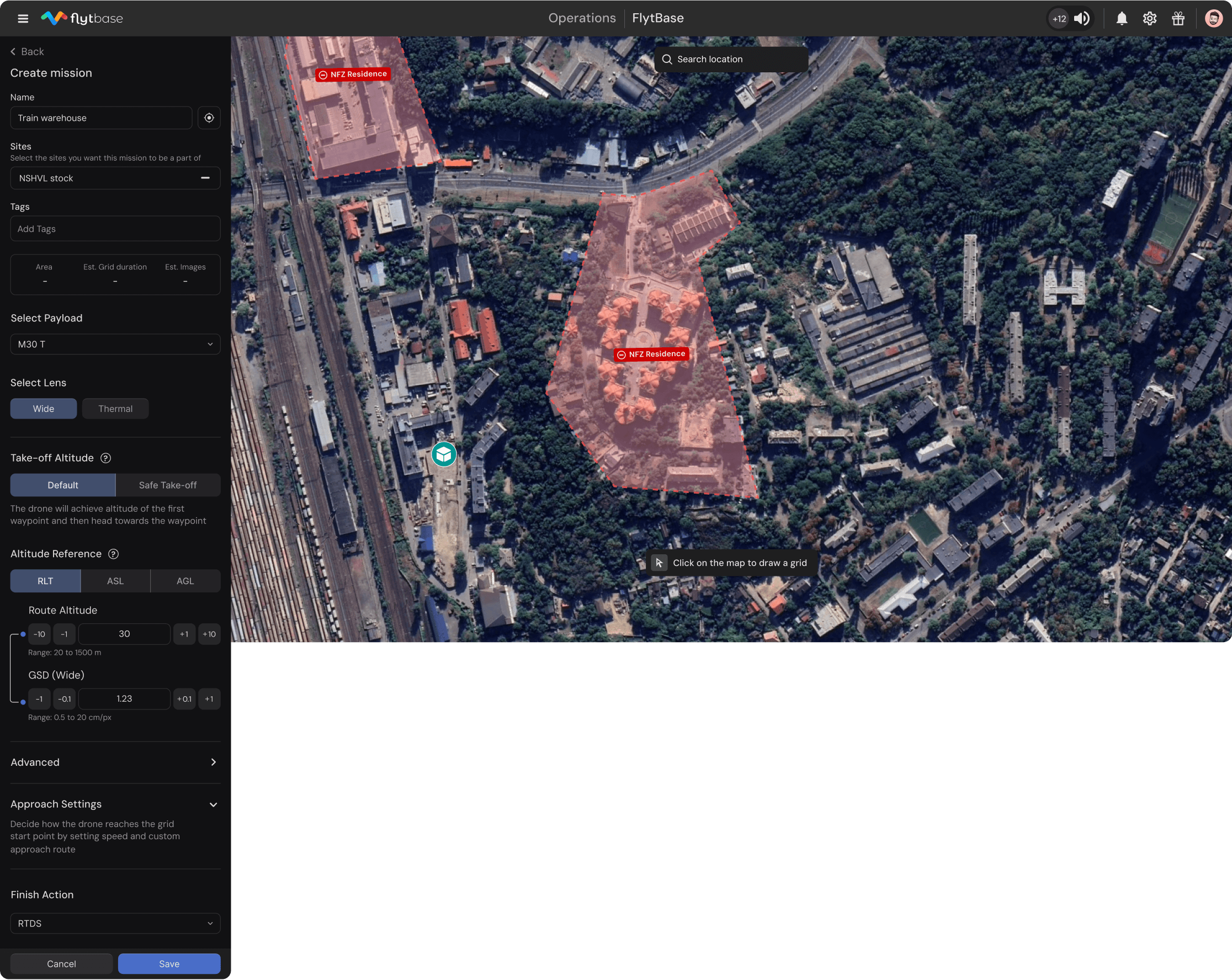Increase Route Altitude by +10
Viewport: 1232px width, 980px height.
click(209, 634)
